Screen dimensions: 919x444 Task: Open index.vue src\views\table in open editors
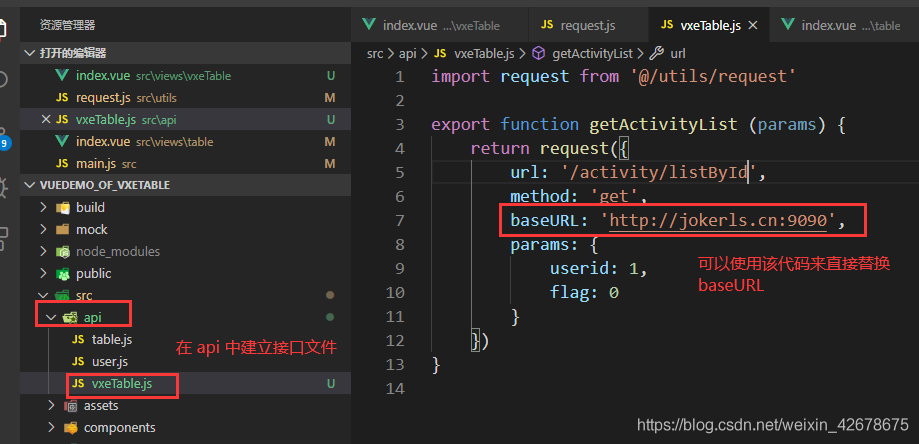coord(185,142)
